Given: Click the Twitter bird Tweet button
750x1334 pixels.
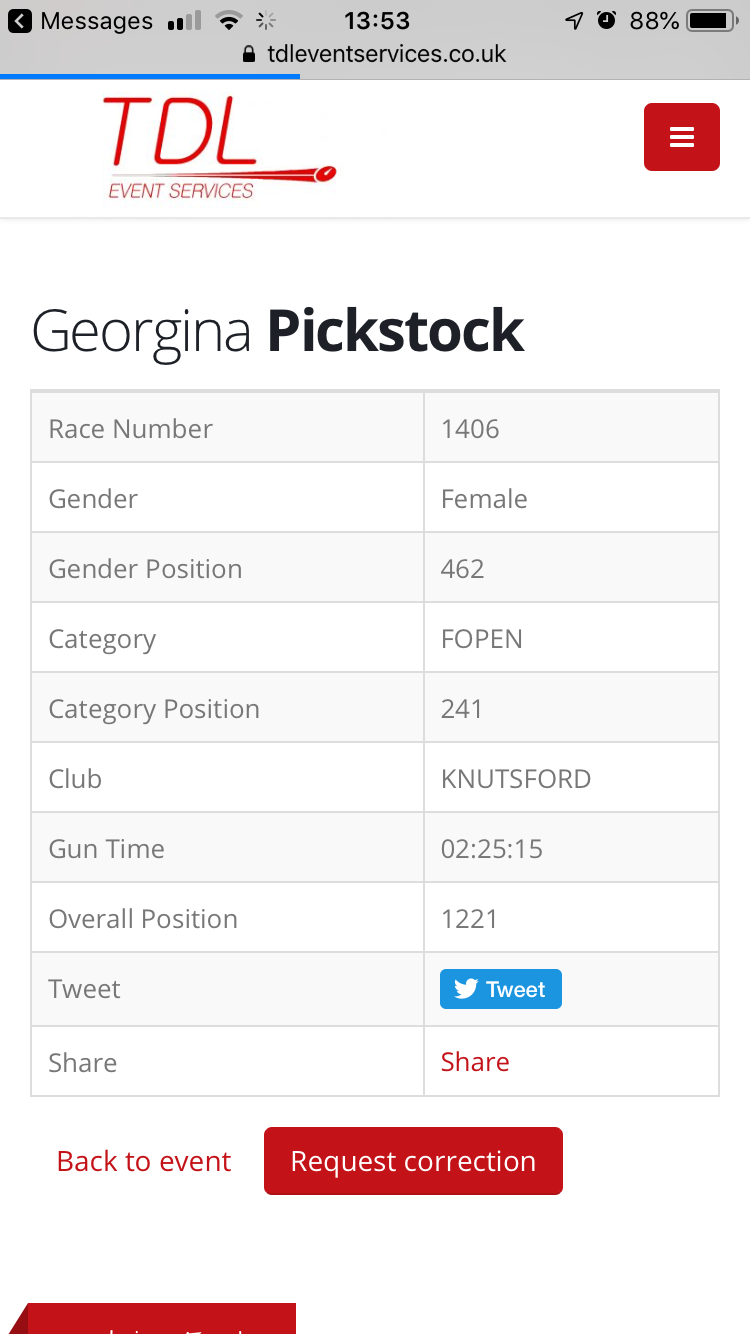Looking at the screenshot, I should [x=500, y=989].
